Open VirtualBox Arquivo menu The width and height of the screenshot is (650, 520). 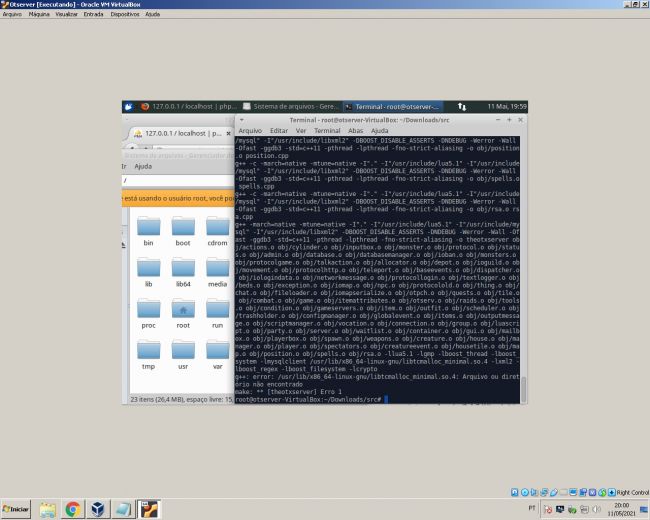coord(12,14)
